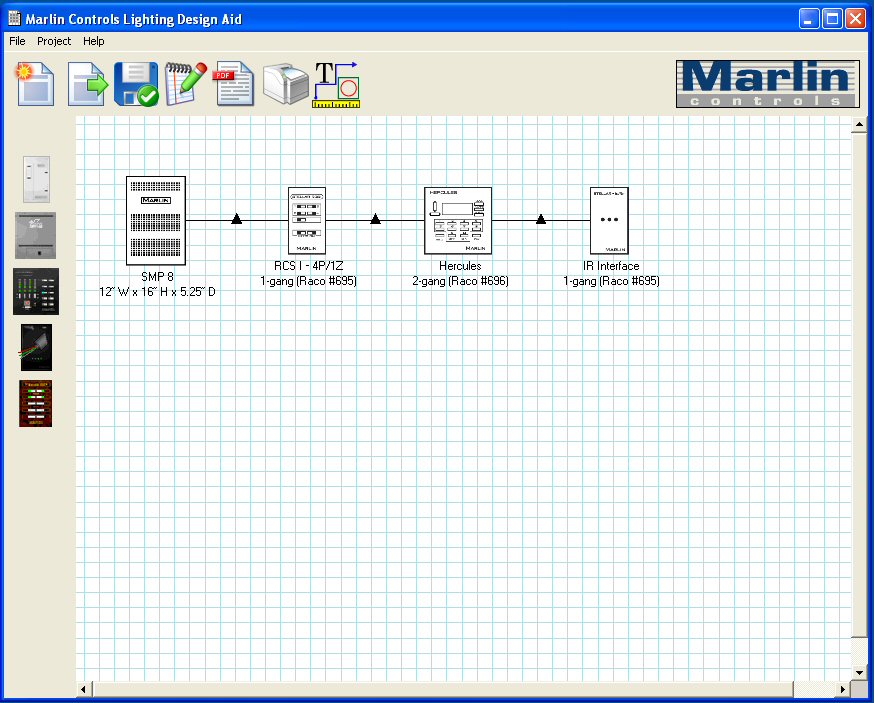Pick the red button station in sidebar
This screenshot has width=874, height=703.
pos(36,404)
